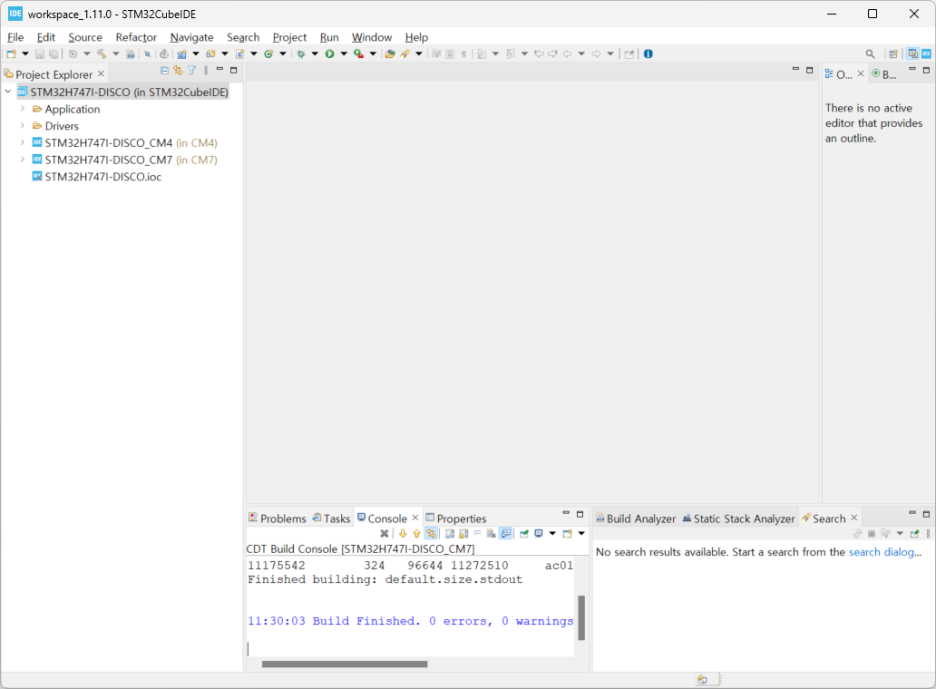Click the Build Finished message line
The image size is (936, 689).
410,621
